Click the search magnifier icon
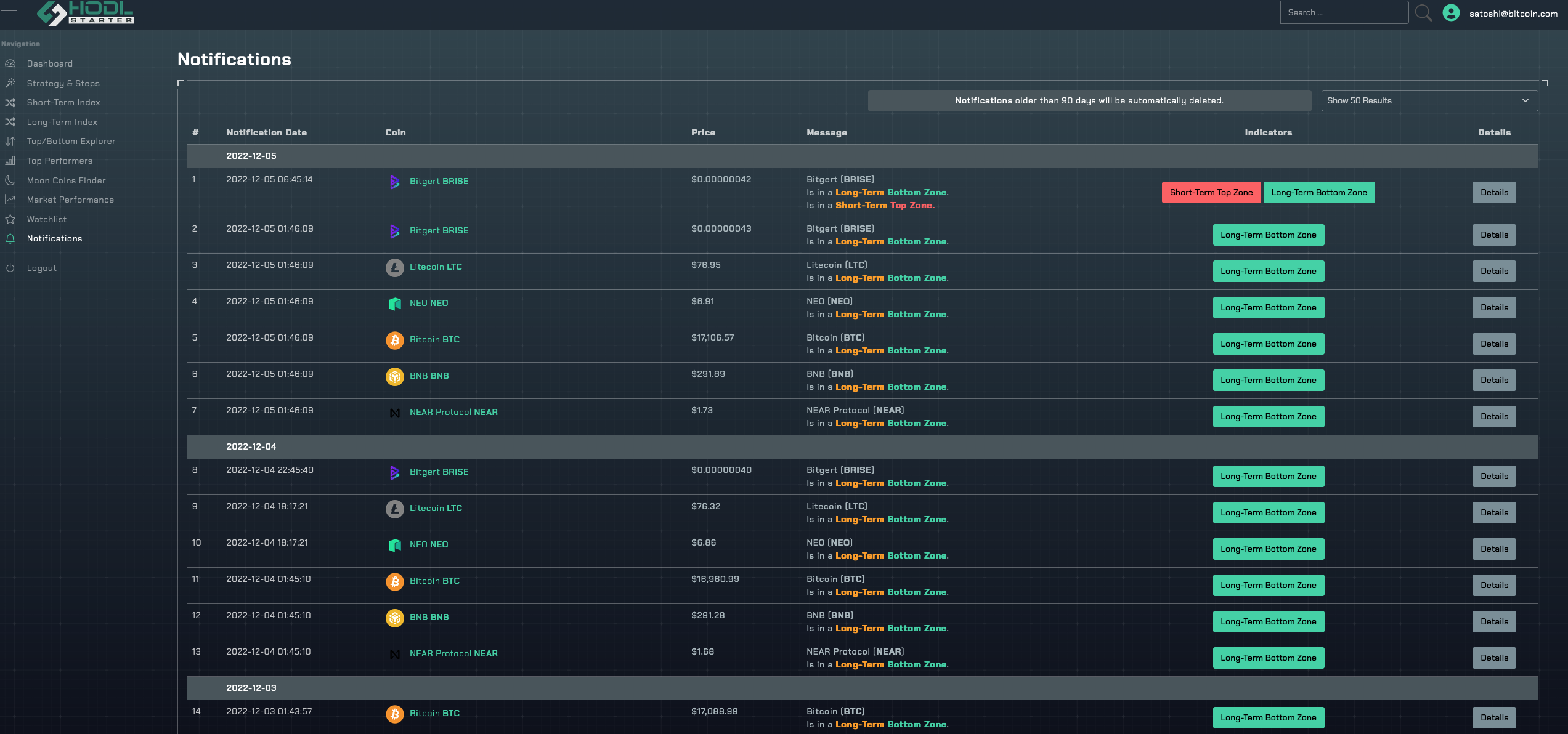Viewport: 1568px width, 734px height. (x=1423, y=13)
